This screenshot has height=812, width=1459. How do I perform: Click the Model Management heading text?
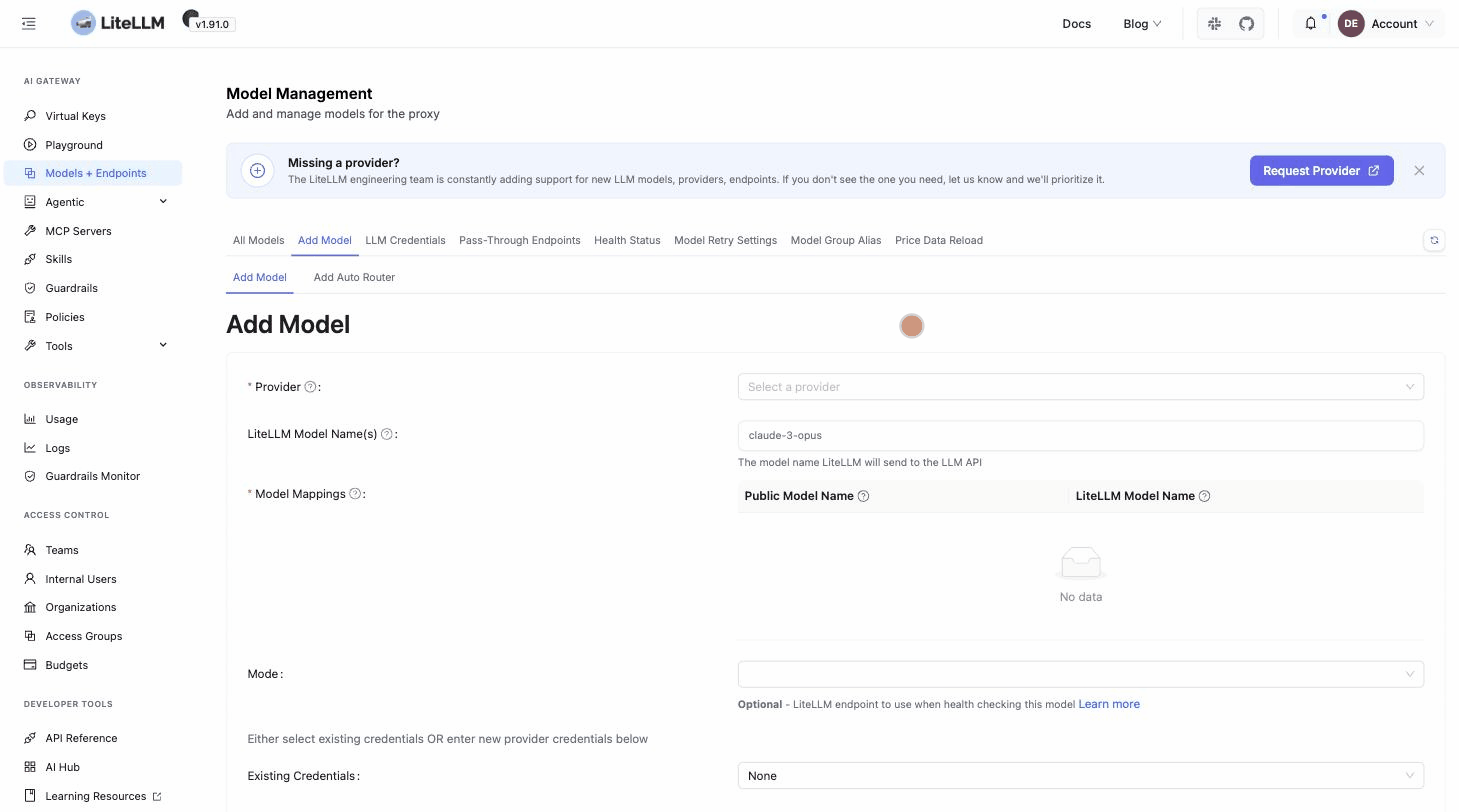point(299,93)
